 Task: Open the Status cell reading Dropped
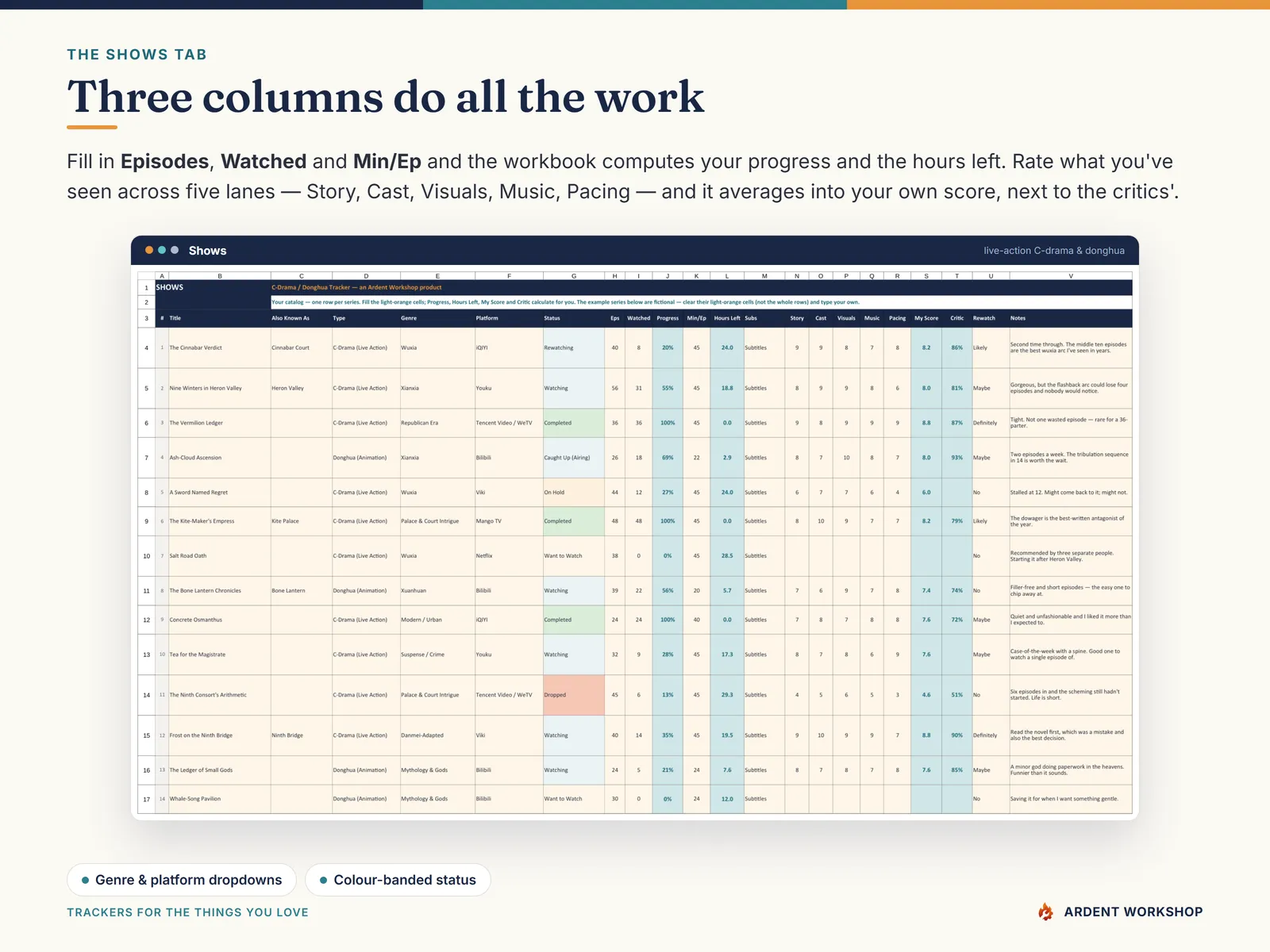574,695
